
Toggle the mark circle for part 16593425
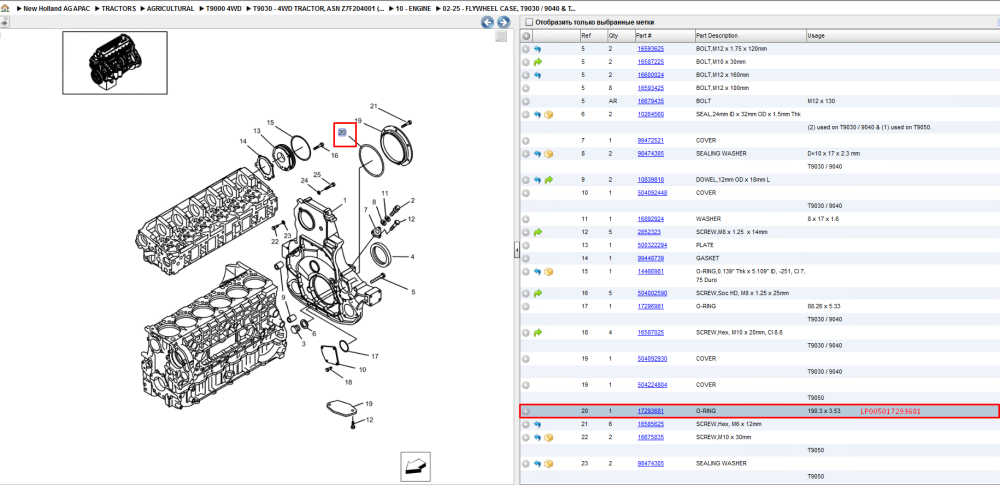pos(526,88)
